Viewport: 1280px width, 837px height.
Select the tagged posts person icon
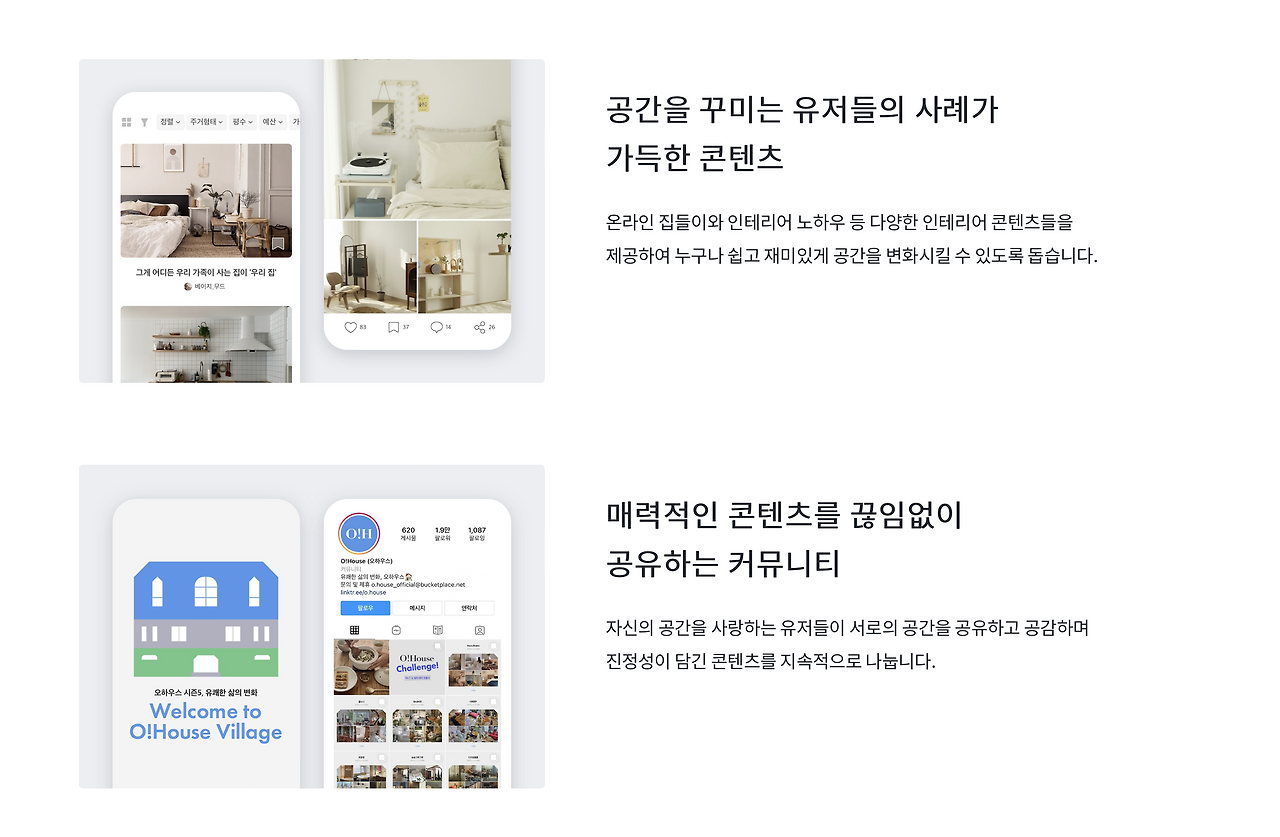pyautogui.click(x=480, y=630)
